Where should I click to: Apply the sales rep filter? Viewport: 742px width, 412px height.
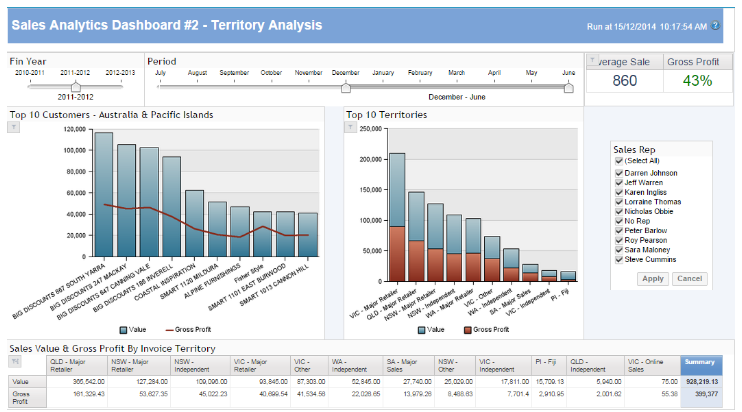point(653,279)
